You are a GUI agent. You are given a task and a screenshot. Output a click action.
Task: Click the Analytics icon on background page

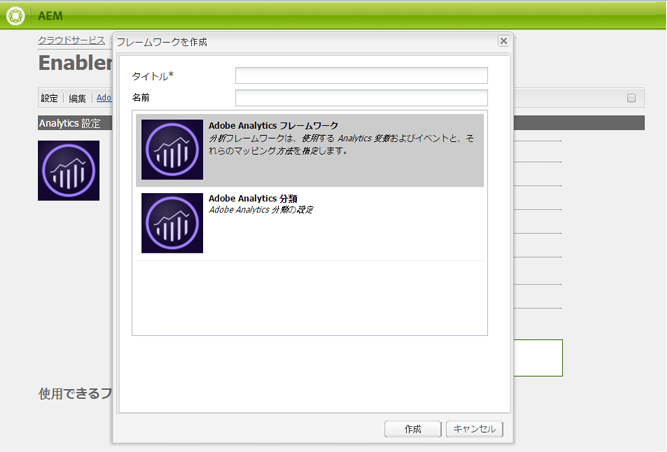(x=68, y=171)
